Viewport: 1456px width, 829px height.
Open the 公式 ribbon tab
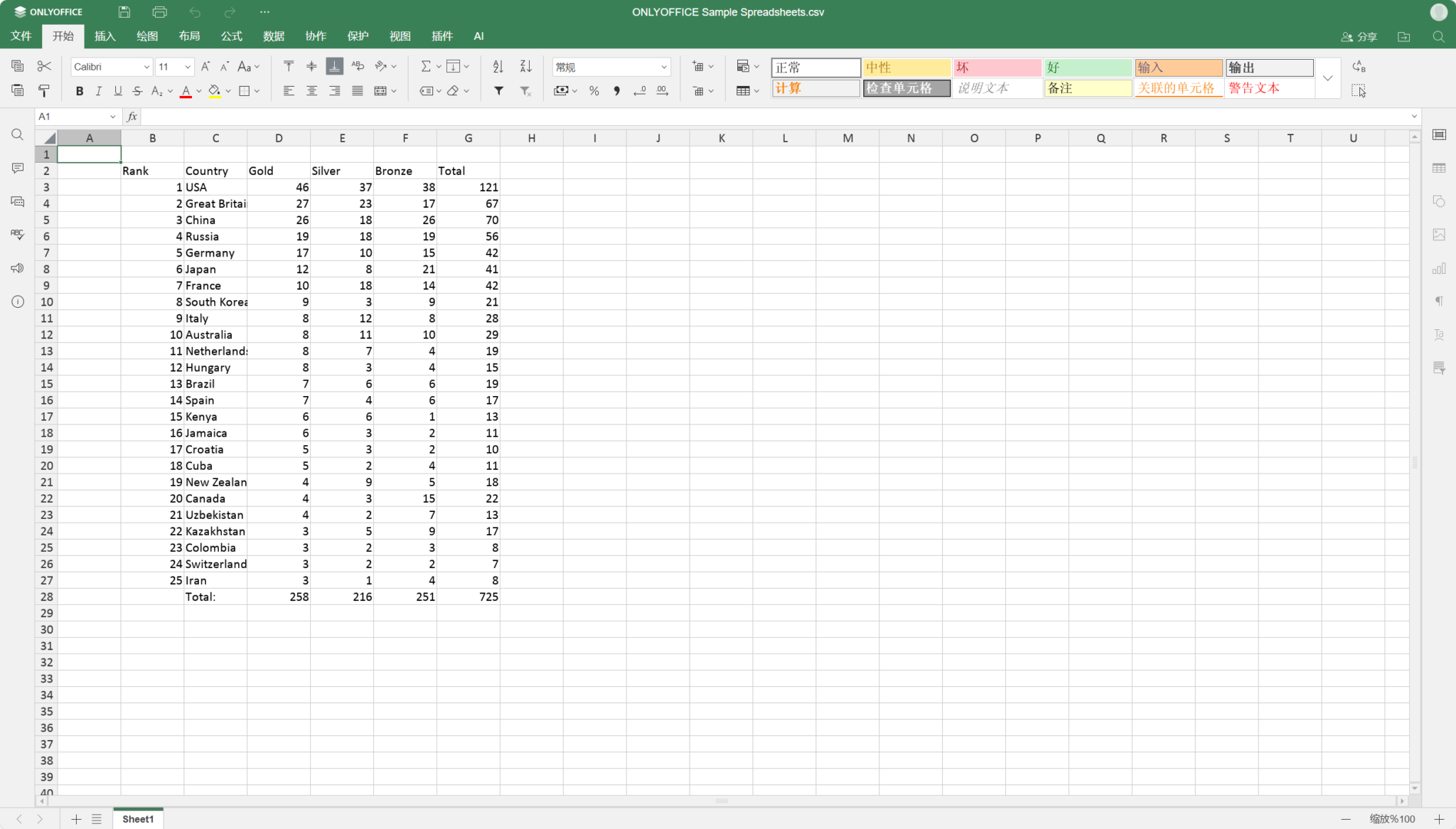[231, 36]
